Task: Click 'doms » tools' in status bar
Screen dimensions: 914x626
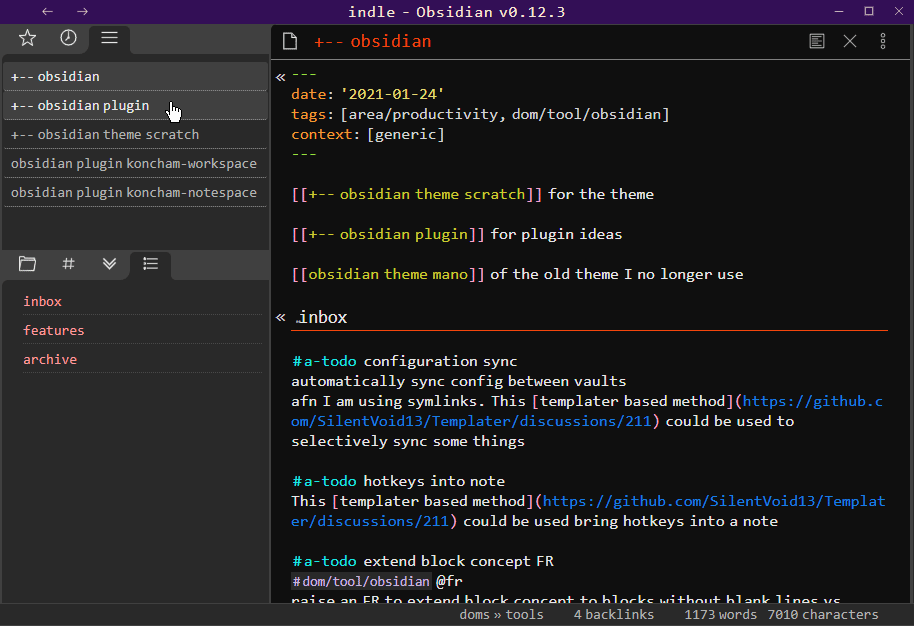Action: [501, 614]
